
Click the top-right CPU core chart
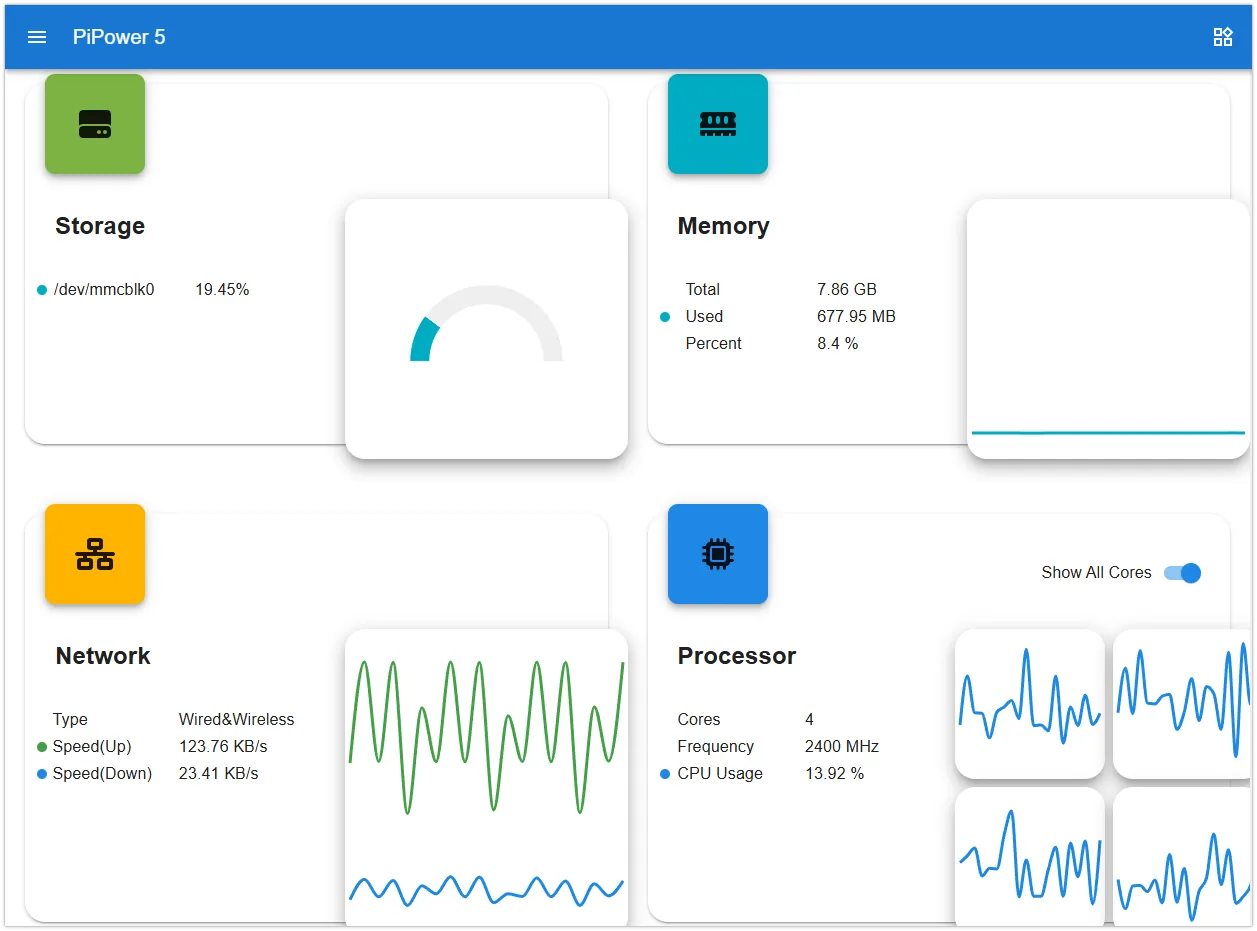1182,704
